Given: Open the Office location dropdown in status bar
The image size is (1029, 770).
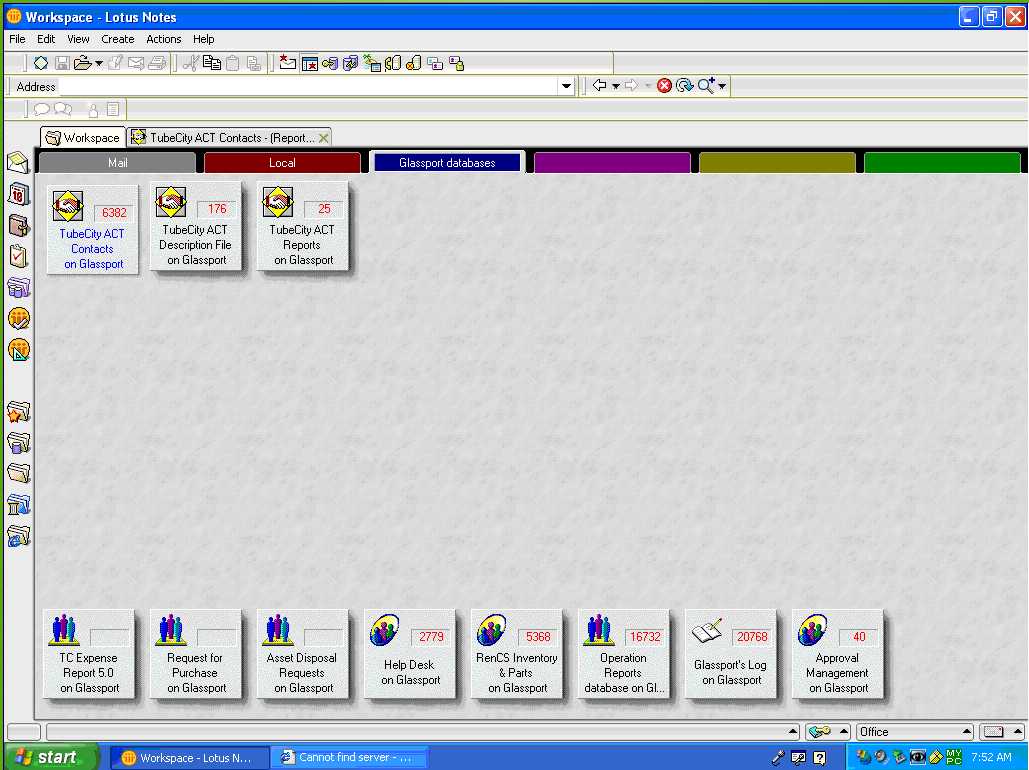Looking at the screenshot, I should click(x=915, y=731).
